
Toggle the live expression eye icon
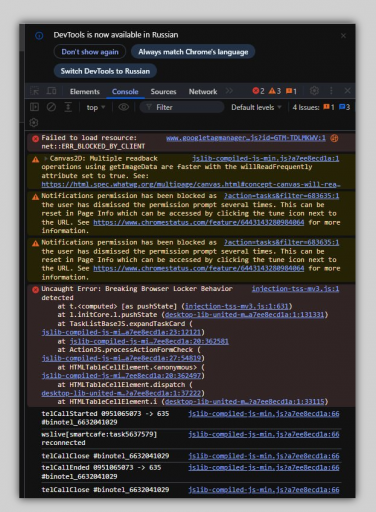click(x=123, y=107)
